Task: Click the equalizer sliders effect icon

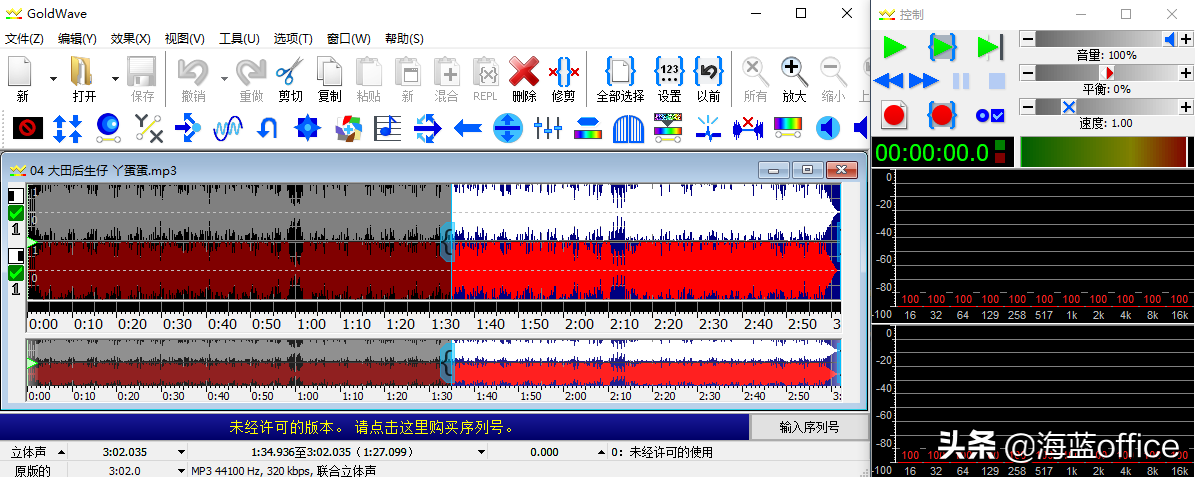Action: click(547, 127)
